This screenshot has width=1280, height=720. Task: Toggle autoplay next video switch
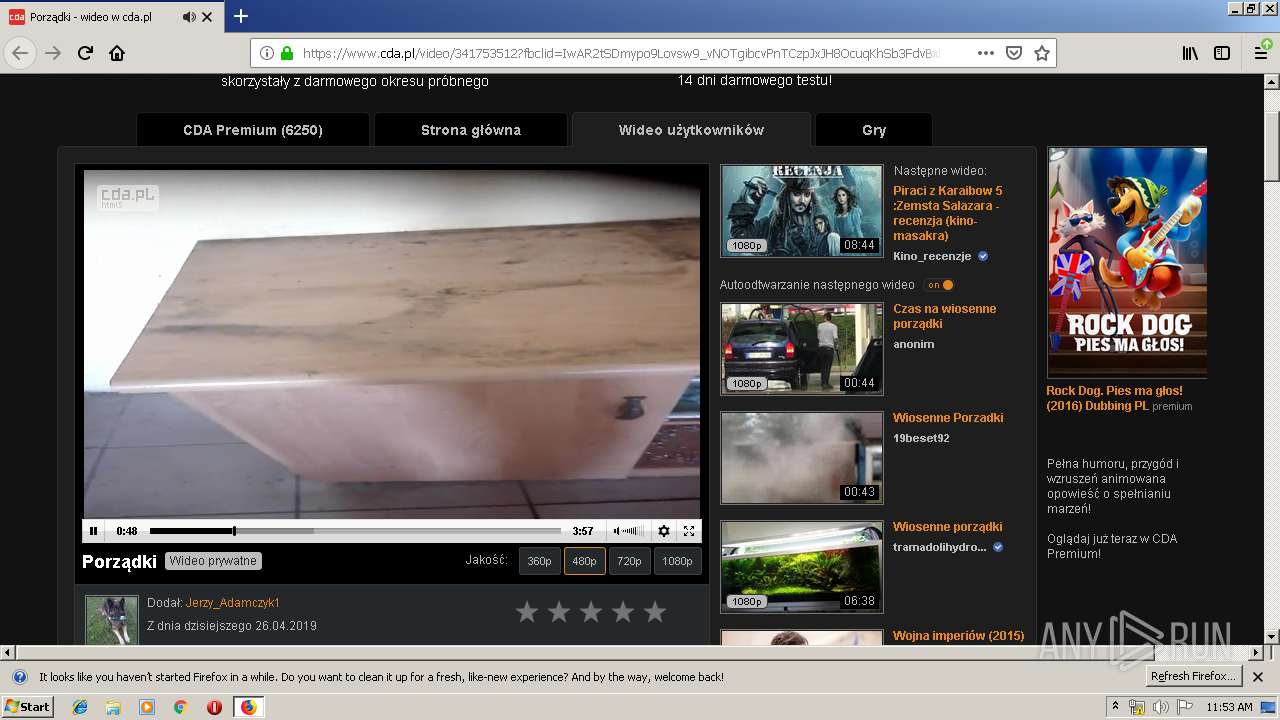click(939, 285)
